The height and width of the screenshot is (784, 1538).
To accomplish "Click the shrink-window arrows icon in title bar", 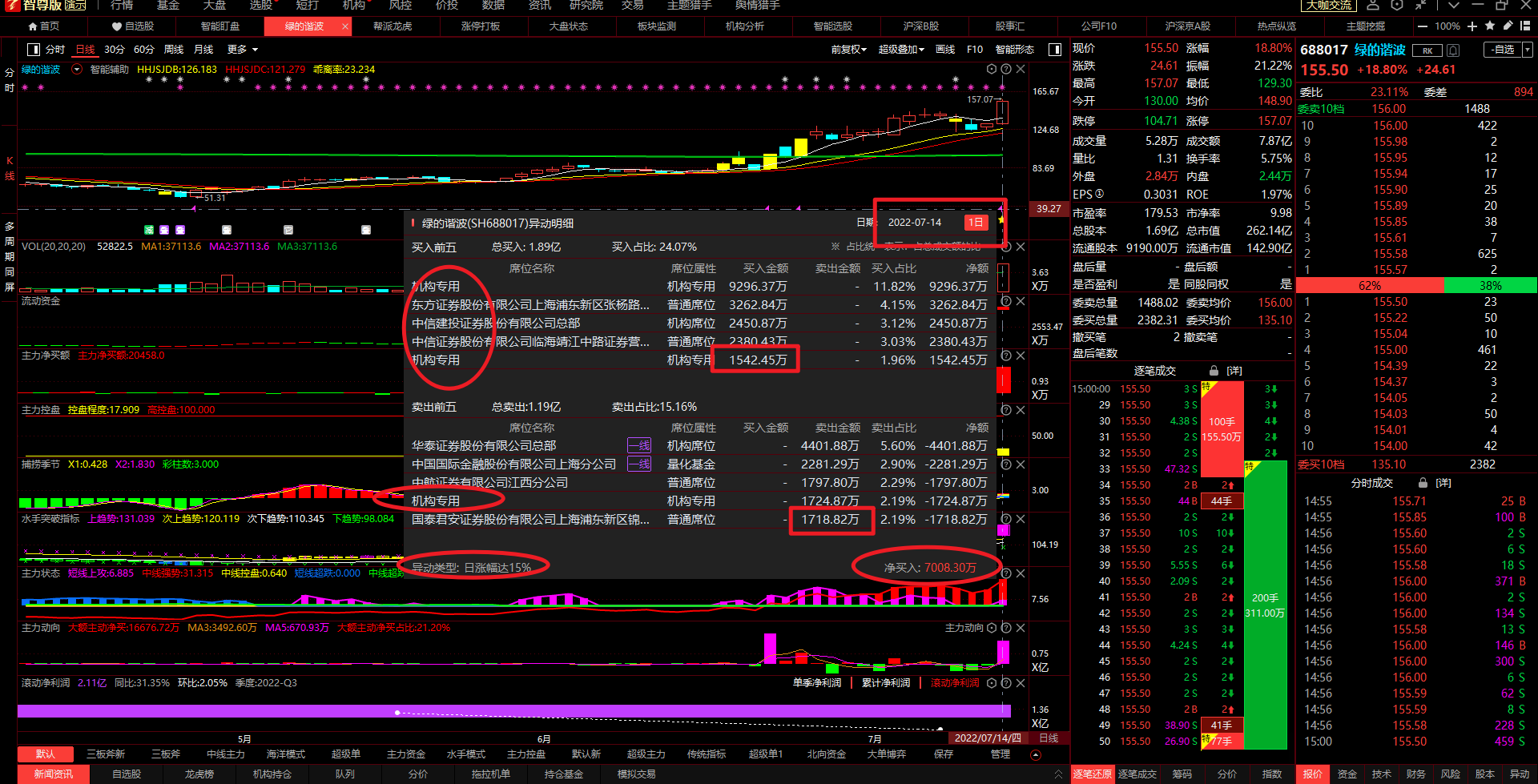I will point(1420,5).
